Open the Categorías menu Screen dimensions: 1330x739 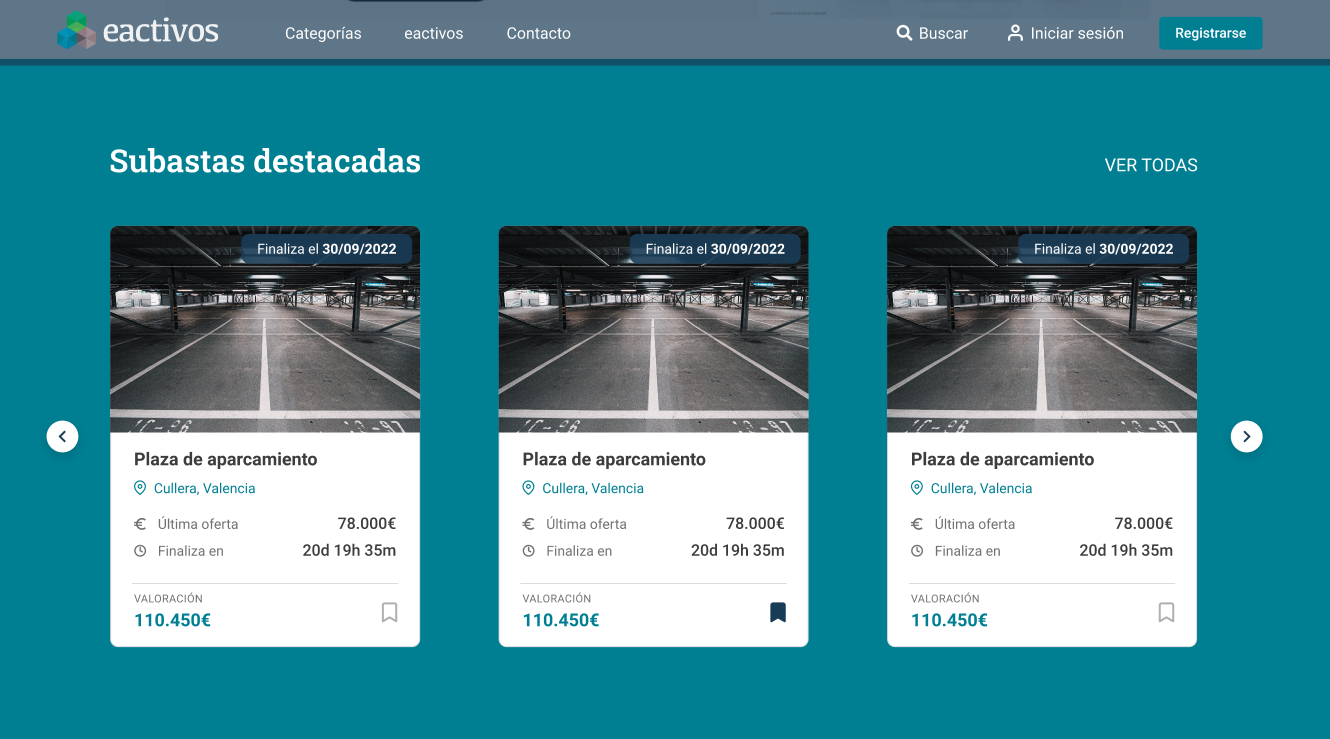click(323, 33)
